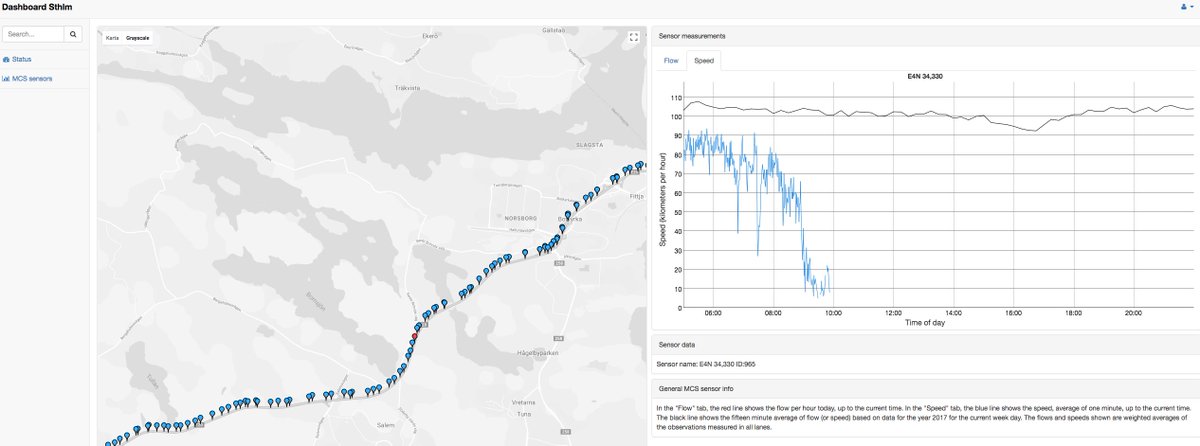Click the 110 value on speed axis
The width and height of the screenshot is (1200, 446).
click(676, 98)
